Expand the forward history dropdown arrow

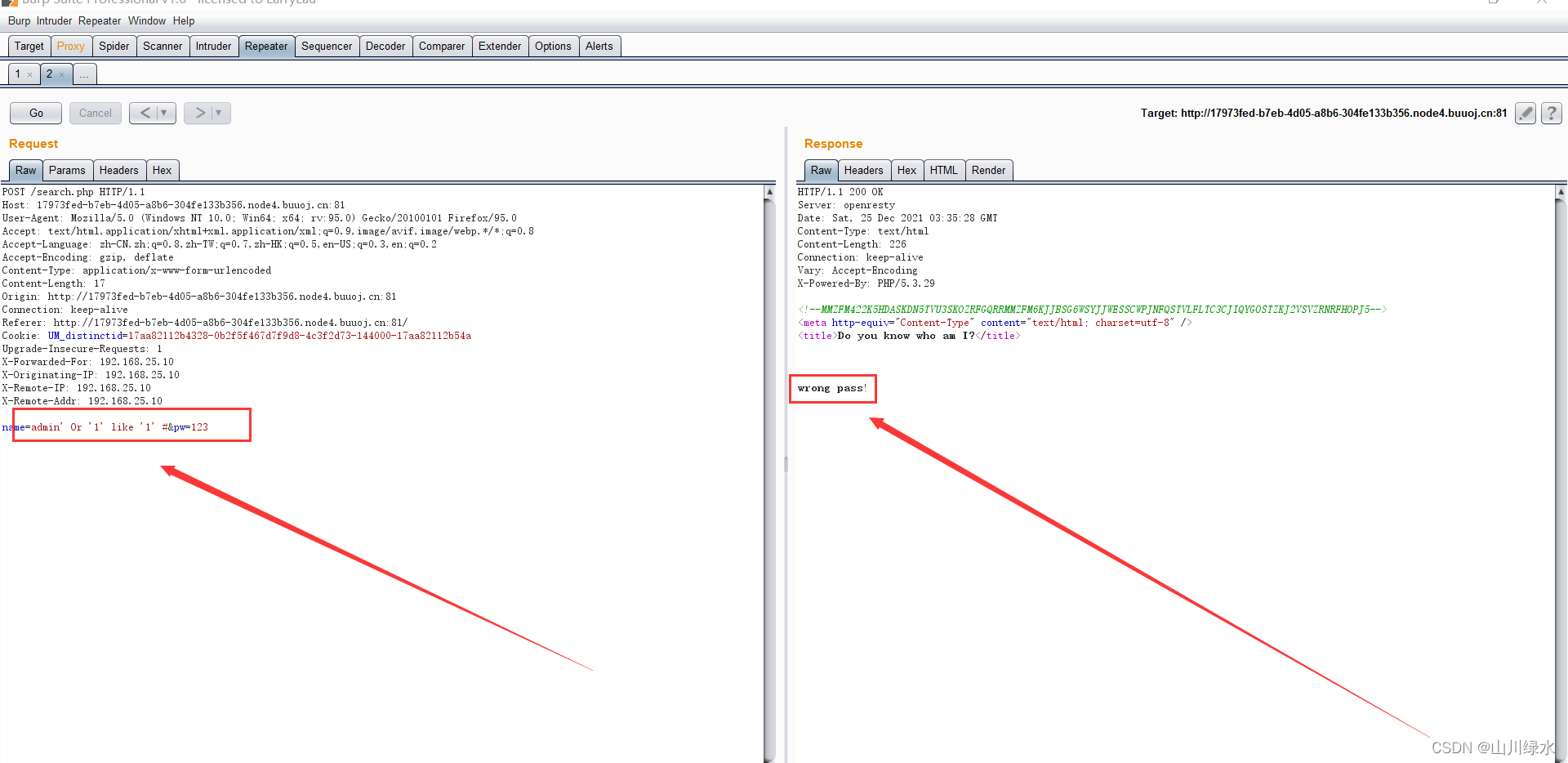coord(219,113)
